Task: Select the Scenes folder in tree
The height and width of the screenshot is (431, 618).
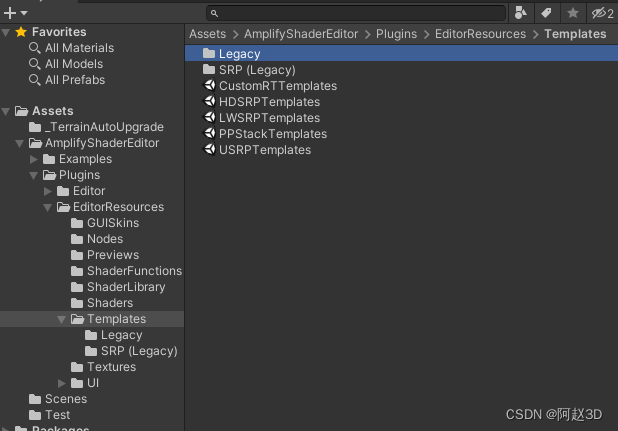Action: [x=66, y=399]
